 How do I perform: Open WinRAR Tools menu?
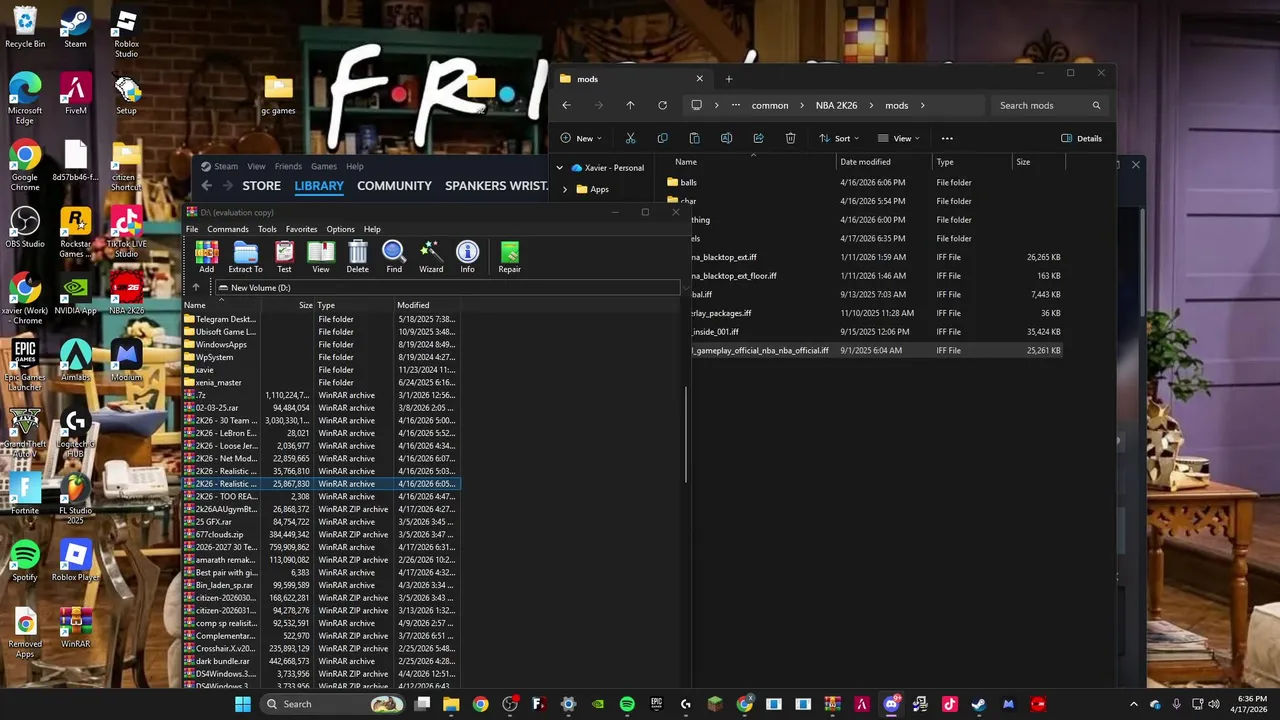(x=267, y=229)
